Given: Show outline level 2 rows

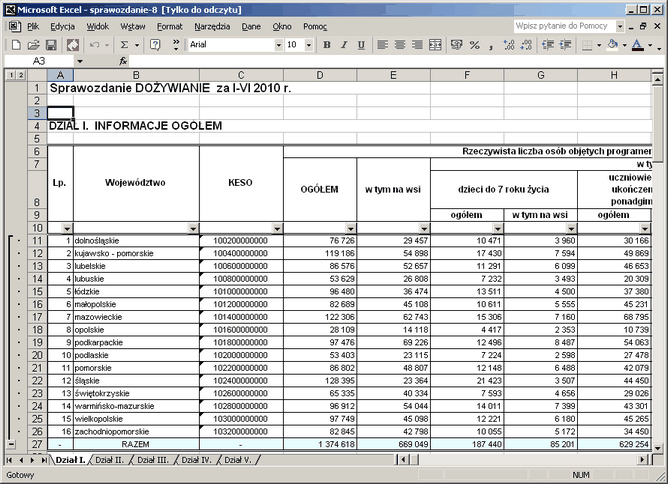Looking at the screenshot, I should point(20,76).
